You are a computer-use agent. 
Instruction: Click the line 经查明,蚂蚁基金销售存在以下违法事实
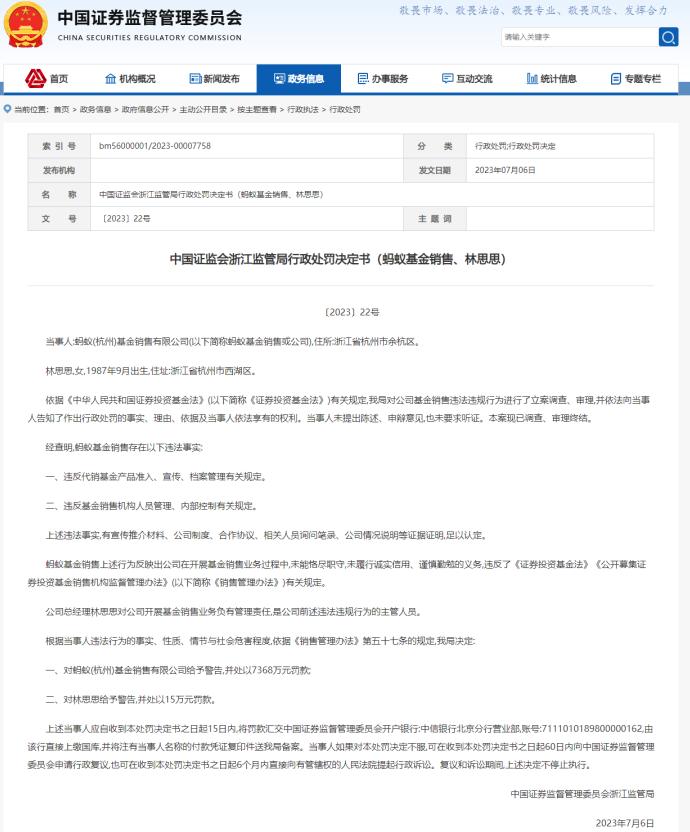tap(124, 448)
